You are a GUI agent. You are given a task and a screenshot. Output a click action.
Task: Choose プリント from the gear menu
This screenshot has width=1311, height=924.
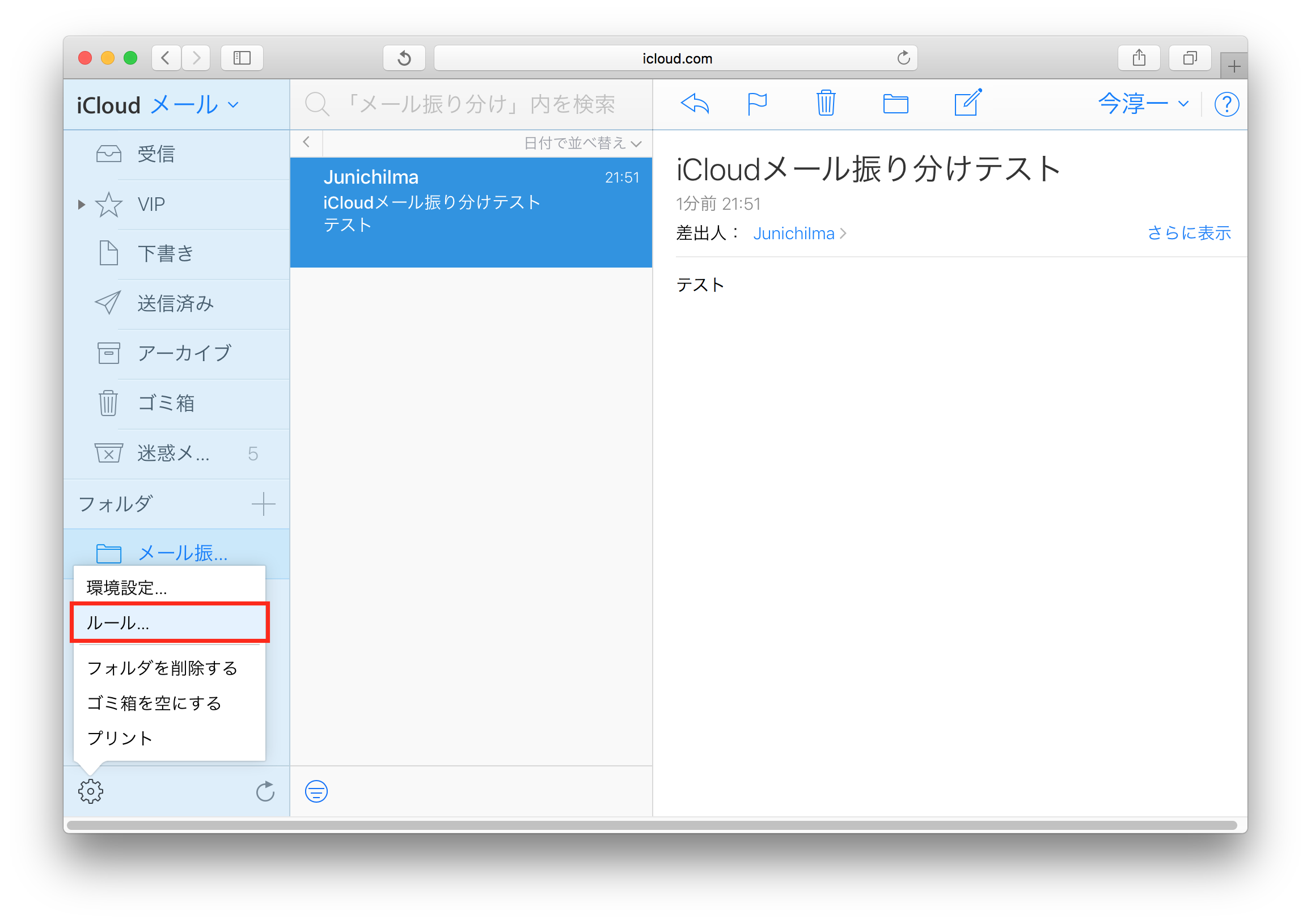(x=170, y=738)
